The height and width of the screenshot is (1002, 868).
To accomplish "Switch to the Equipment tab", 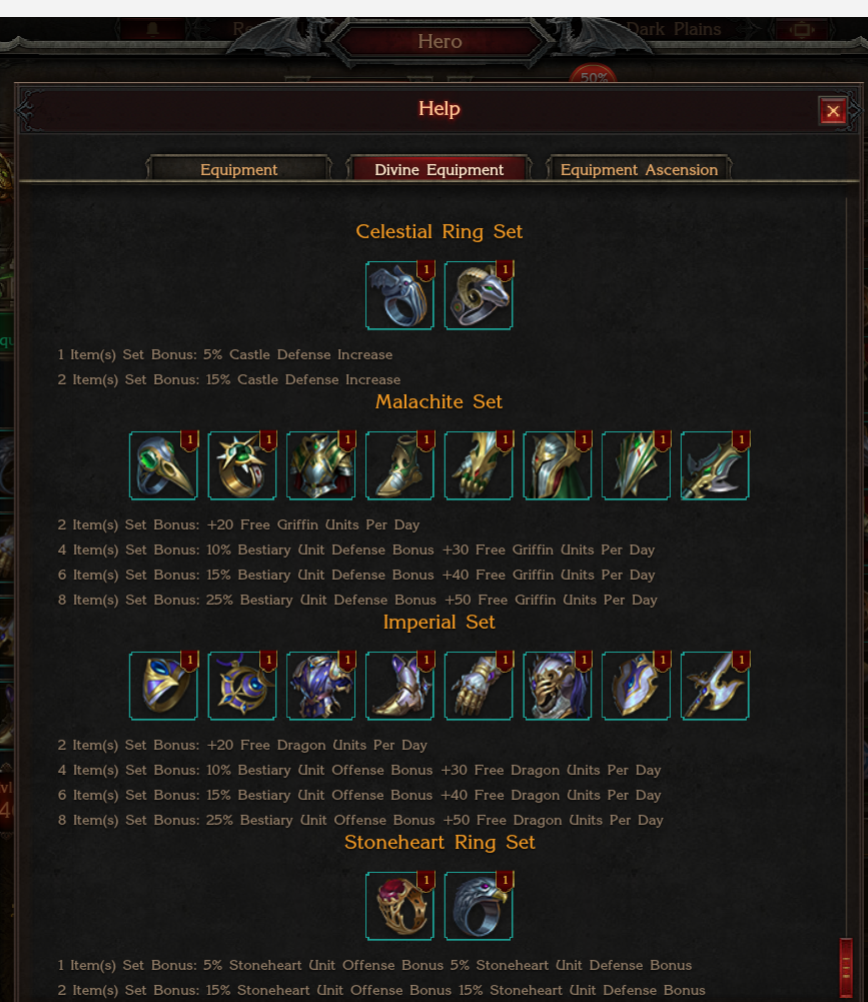I will [239, 169].
